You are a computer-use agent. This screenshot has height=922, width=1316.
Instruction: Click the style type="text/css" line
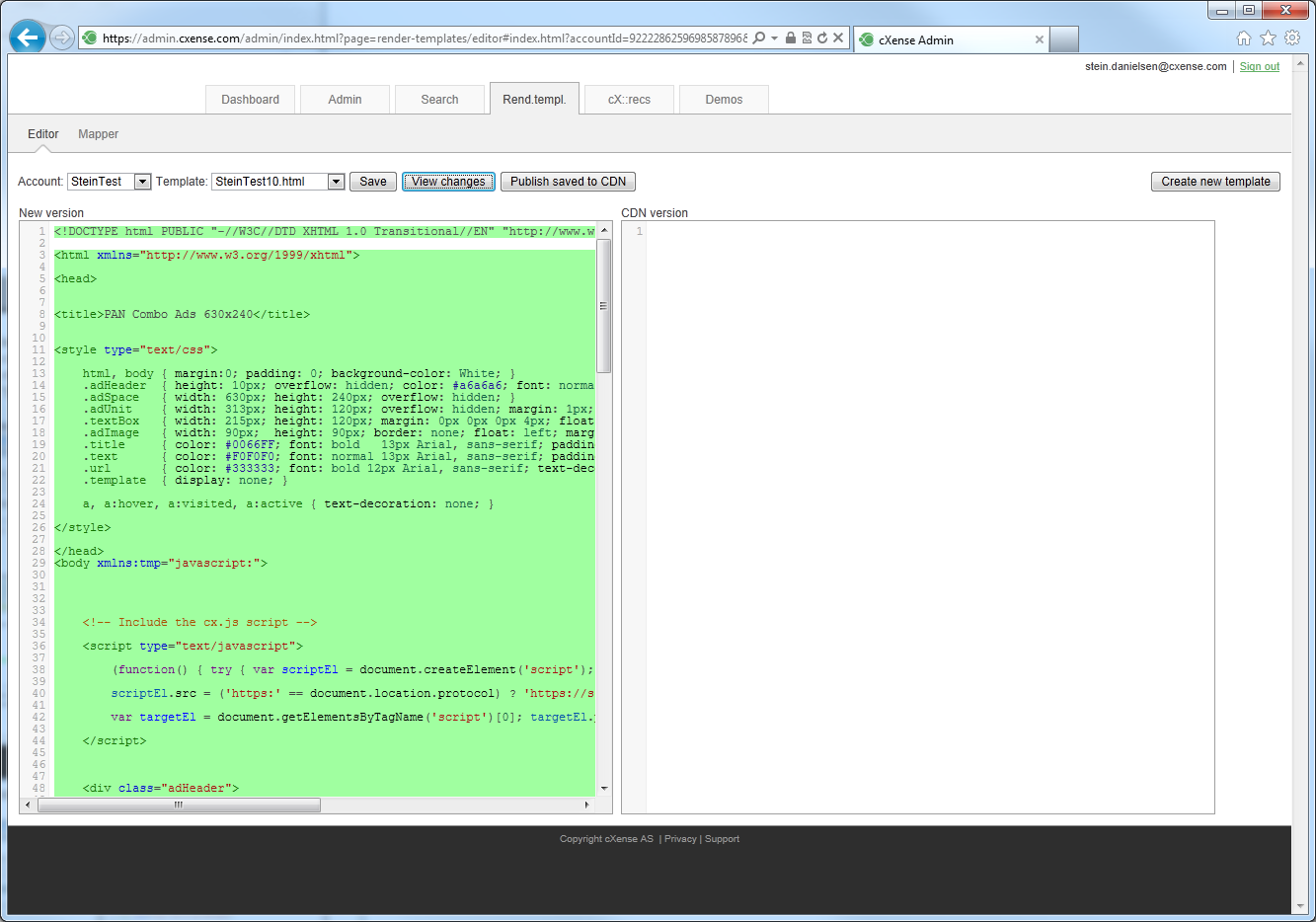pos(136,349)
